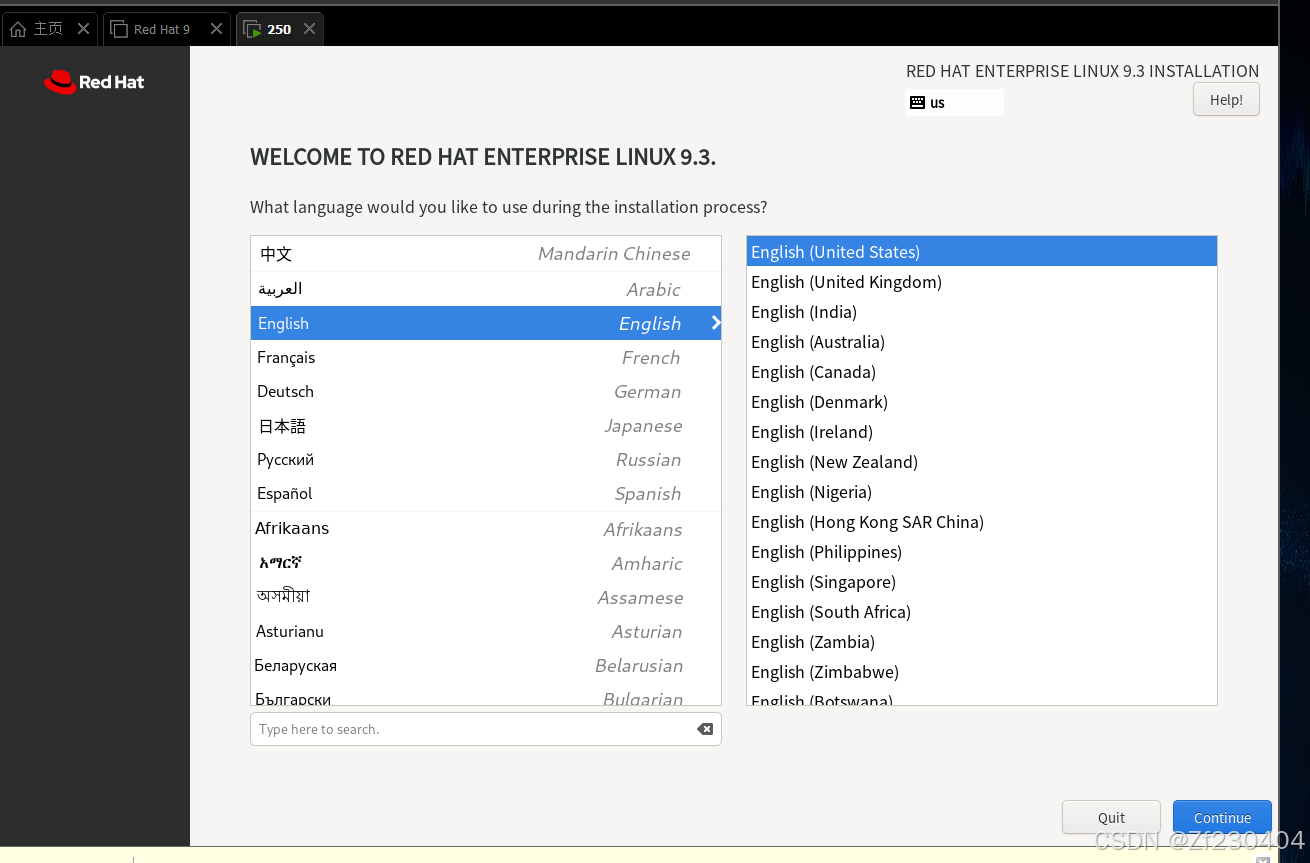
Task: Select English (Zambia) locale
Action: (x=981, y=642)
